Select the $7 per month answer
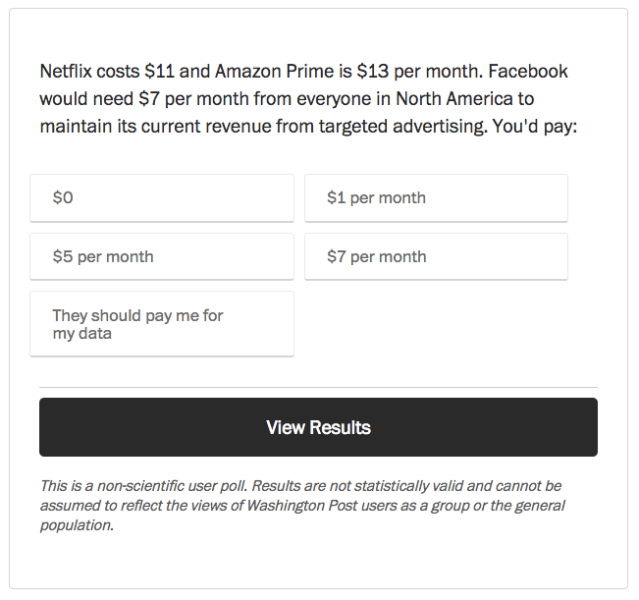This screenshot has width=639, height=600. point(436,257)
